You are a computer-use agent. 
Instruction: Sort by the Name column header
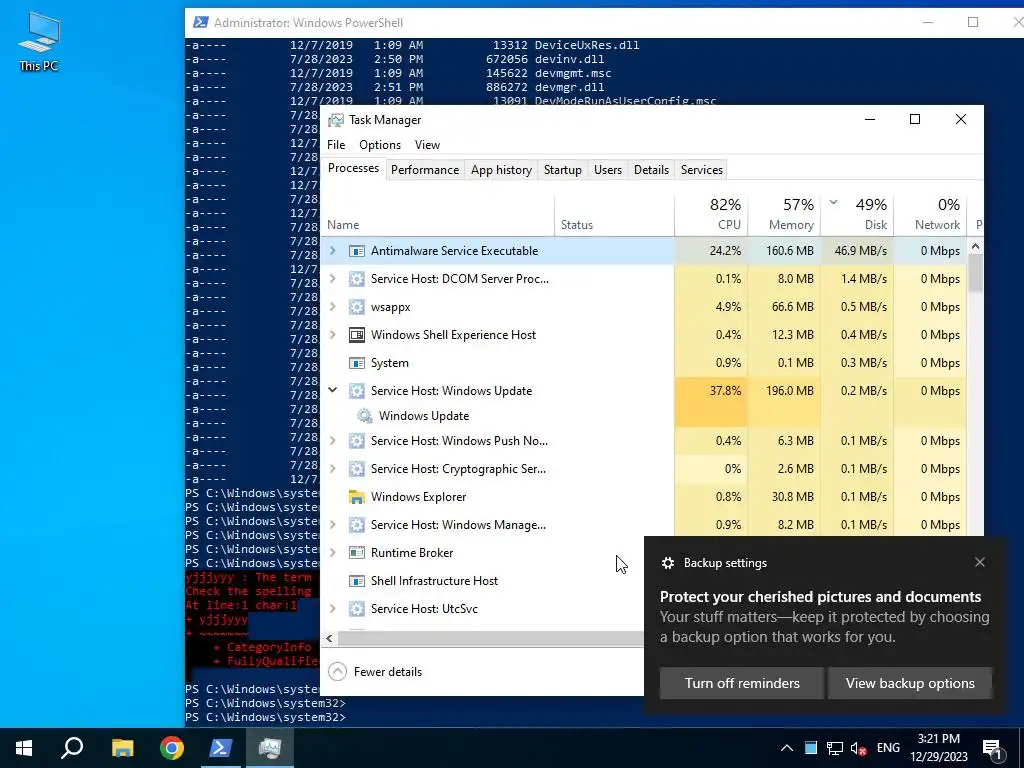438,214
